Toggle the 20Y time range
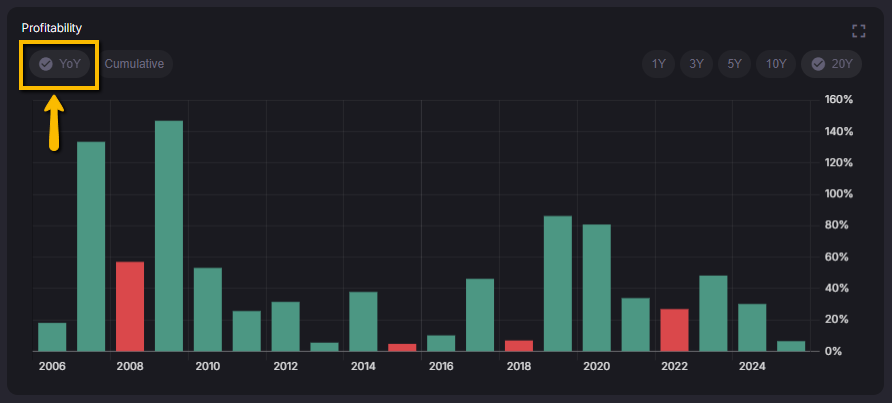The image size is (892, 403). 831,64
